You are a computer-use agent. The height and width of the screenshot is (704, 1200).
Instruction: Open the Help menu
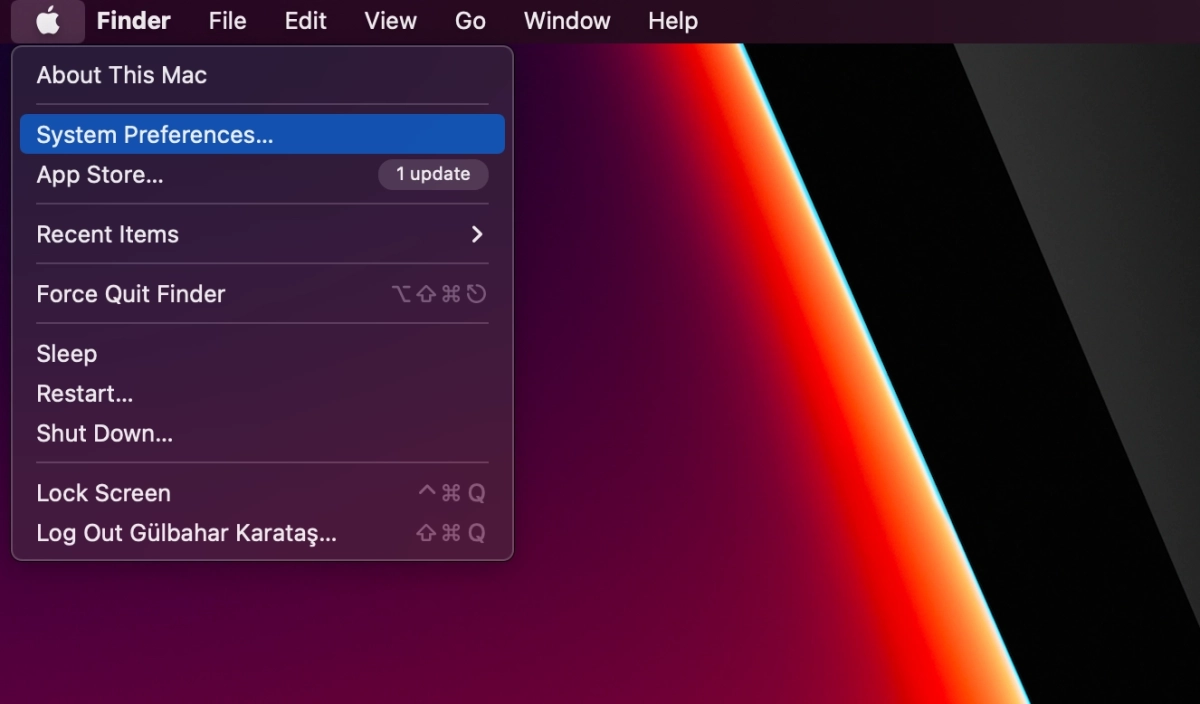click(671, 21)
